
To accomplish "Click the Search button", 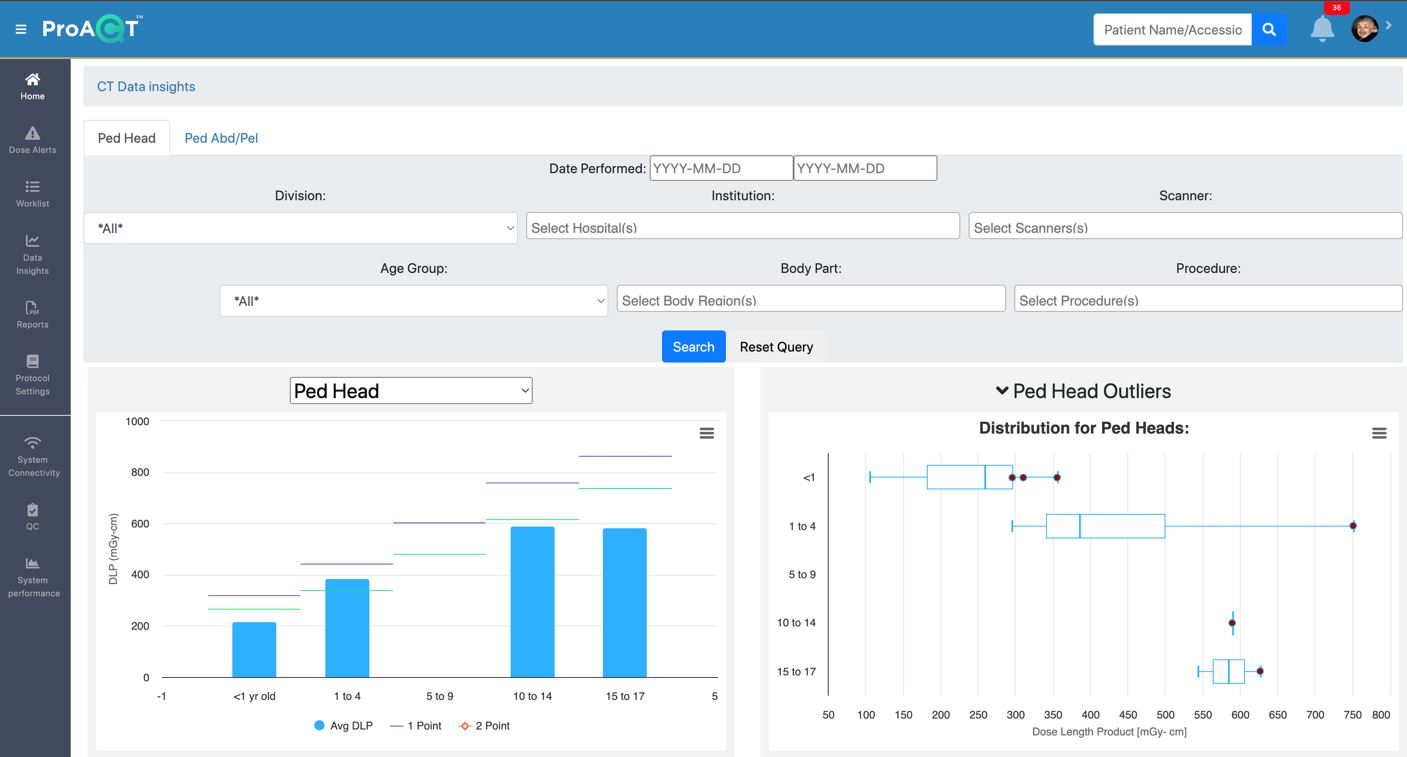I will point(693,347).
